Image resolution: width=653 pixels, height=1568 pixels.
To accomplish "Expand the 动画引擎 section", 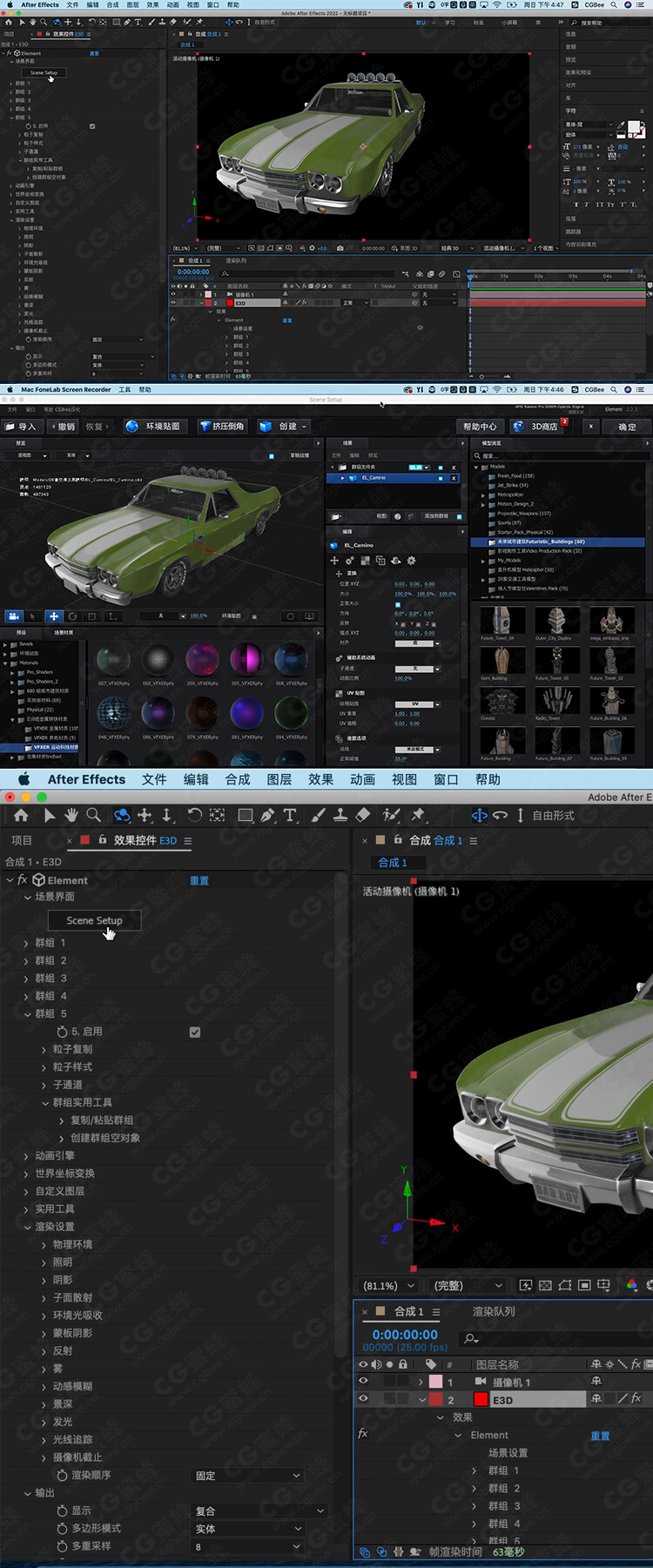I will [26, 1155].
